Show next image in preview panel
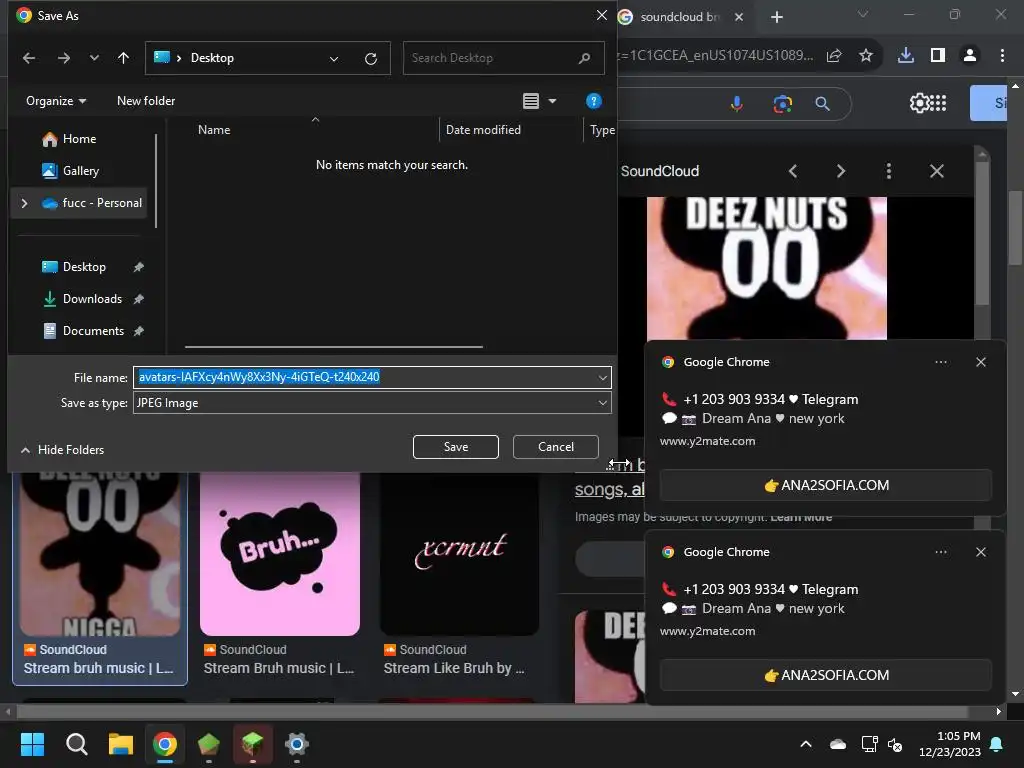 coord(840,171)
